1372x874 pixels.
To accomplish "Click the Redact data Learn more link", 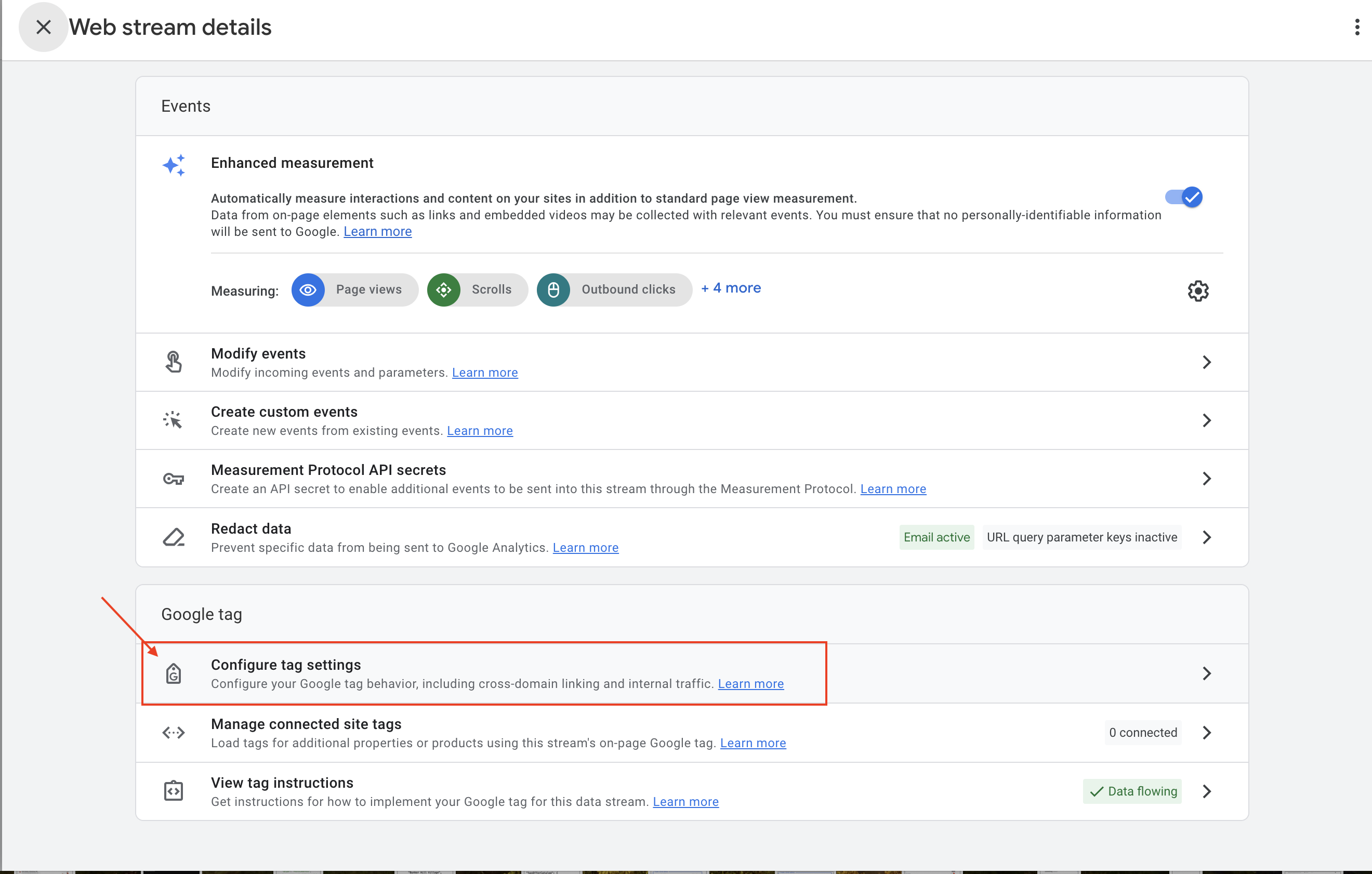I will point(585,548).
